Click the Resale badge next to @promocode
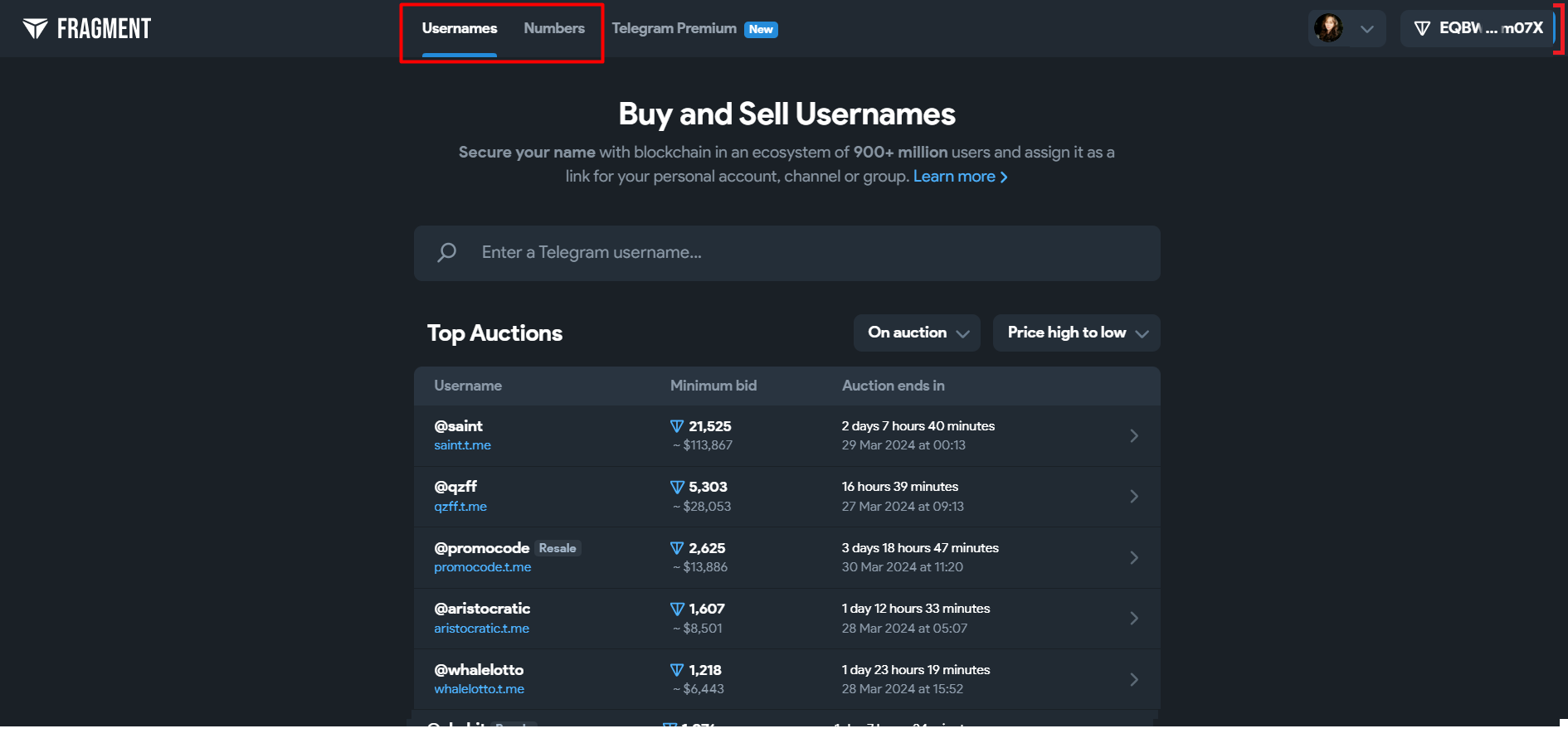The image size is (1568, 743). 558,548
